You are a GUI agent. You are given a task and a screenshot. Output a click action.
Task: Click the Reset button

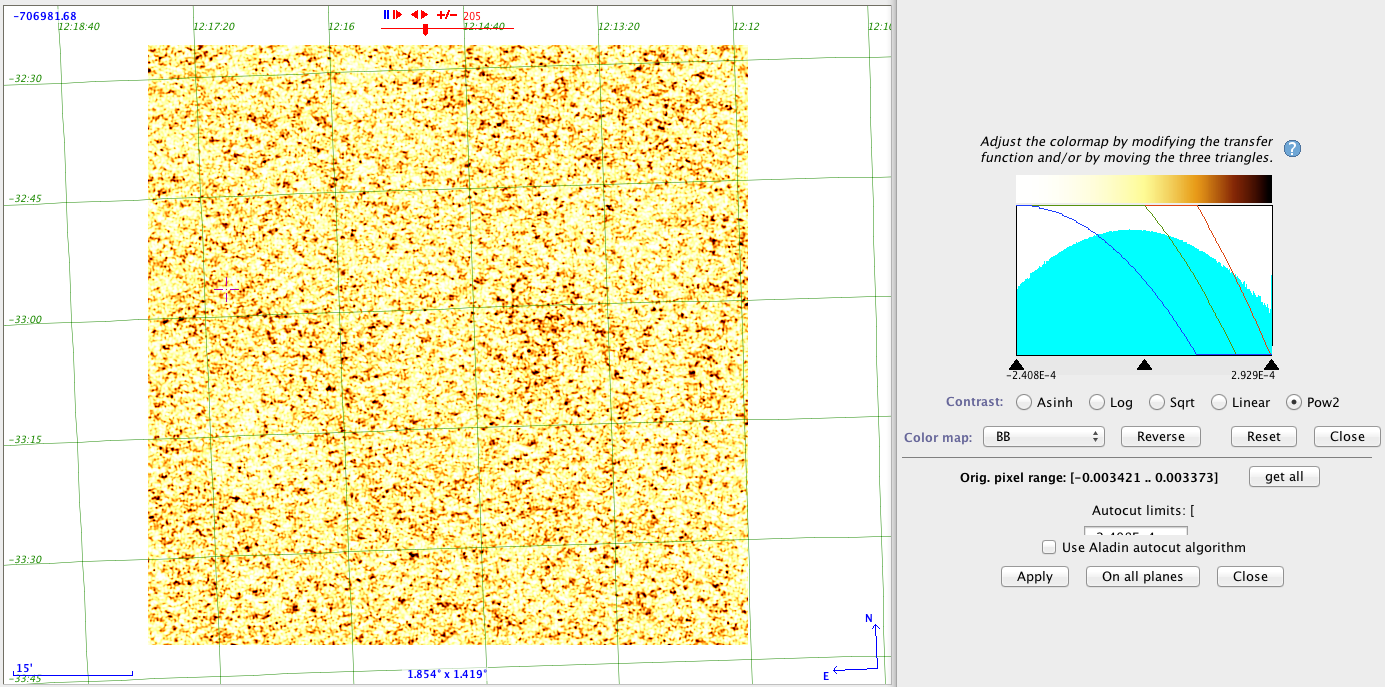tap(1264, 436)
